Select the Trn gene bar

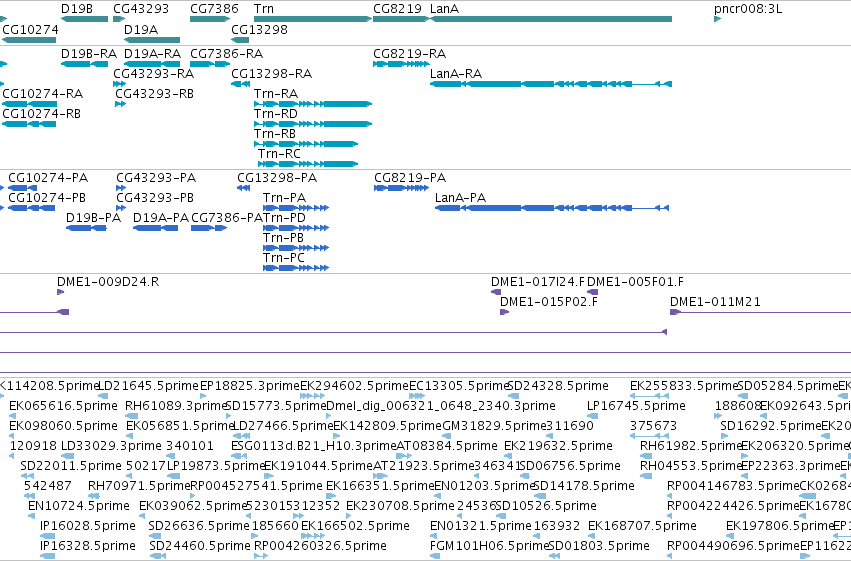click(313, 19)
